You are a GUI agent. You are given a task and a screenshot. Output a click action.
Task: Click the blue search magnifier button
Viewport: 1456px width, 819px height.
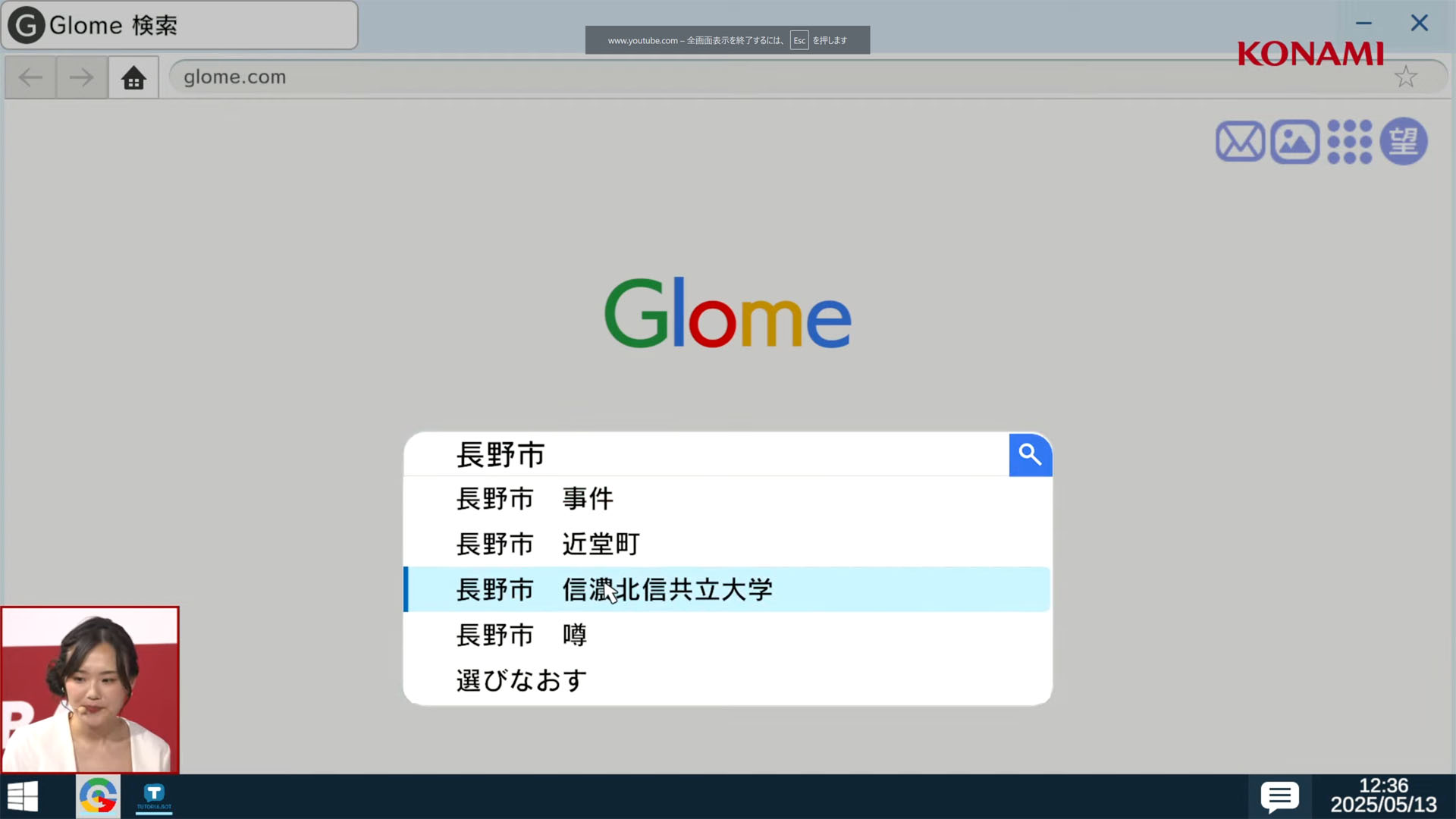pos(1030,455)
